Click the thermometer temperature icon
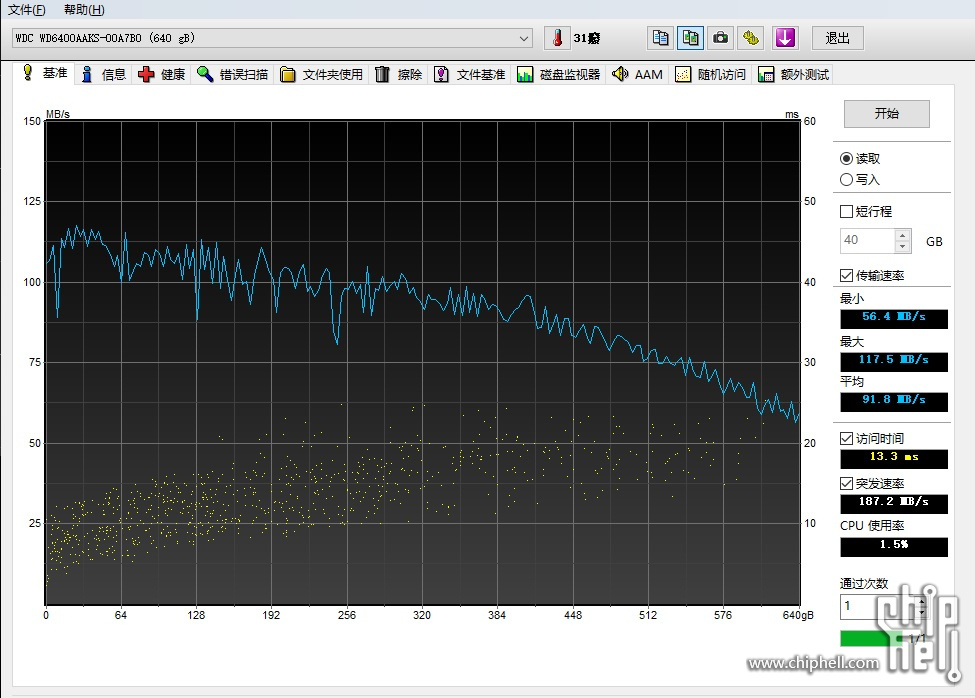The height and width of the screenshot is (698, 975). 557,38
